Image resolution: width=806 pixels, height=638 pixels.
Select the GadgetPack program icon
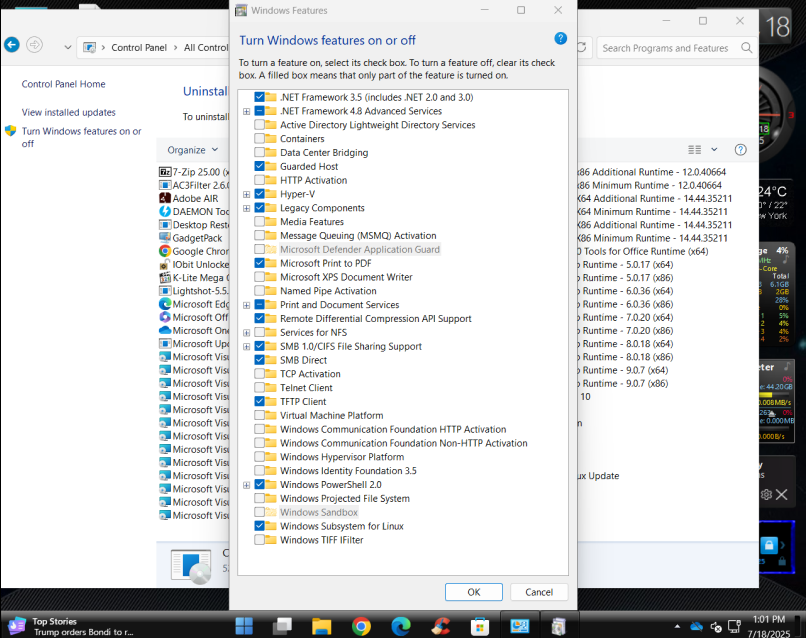[x=165, y=238]
